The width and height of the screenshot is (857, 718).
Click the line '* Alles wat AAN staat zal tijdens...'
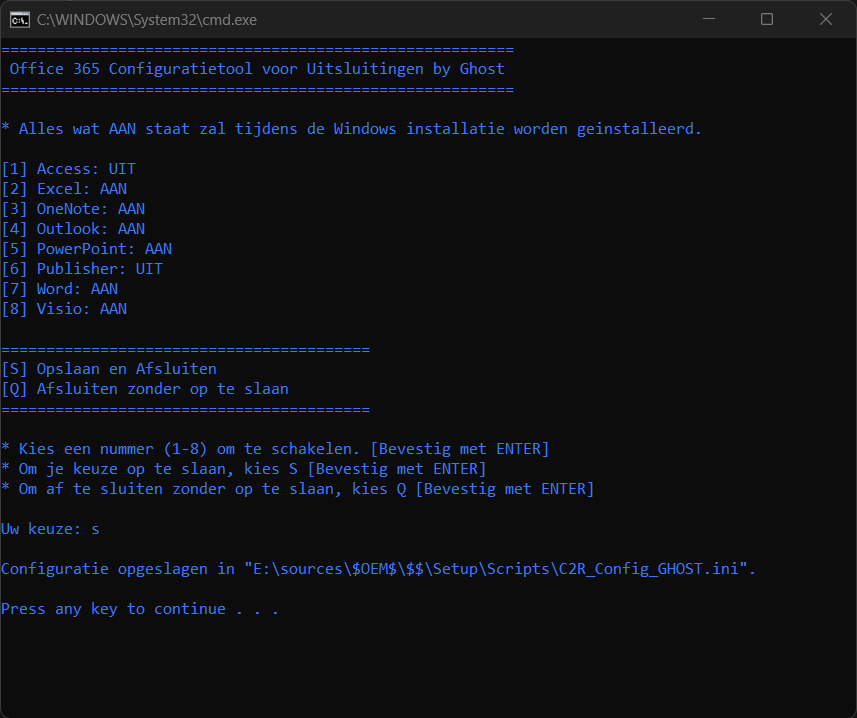[x=351, y=129]
